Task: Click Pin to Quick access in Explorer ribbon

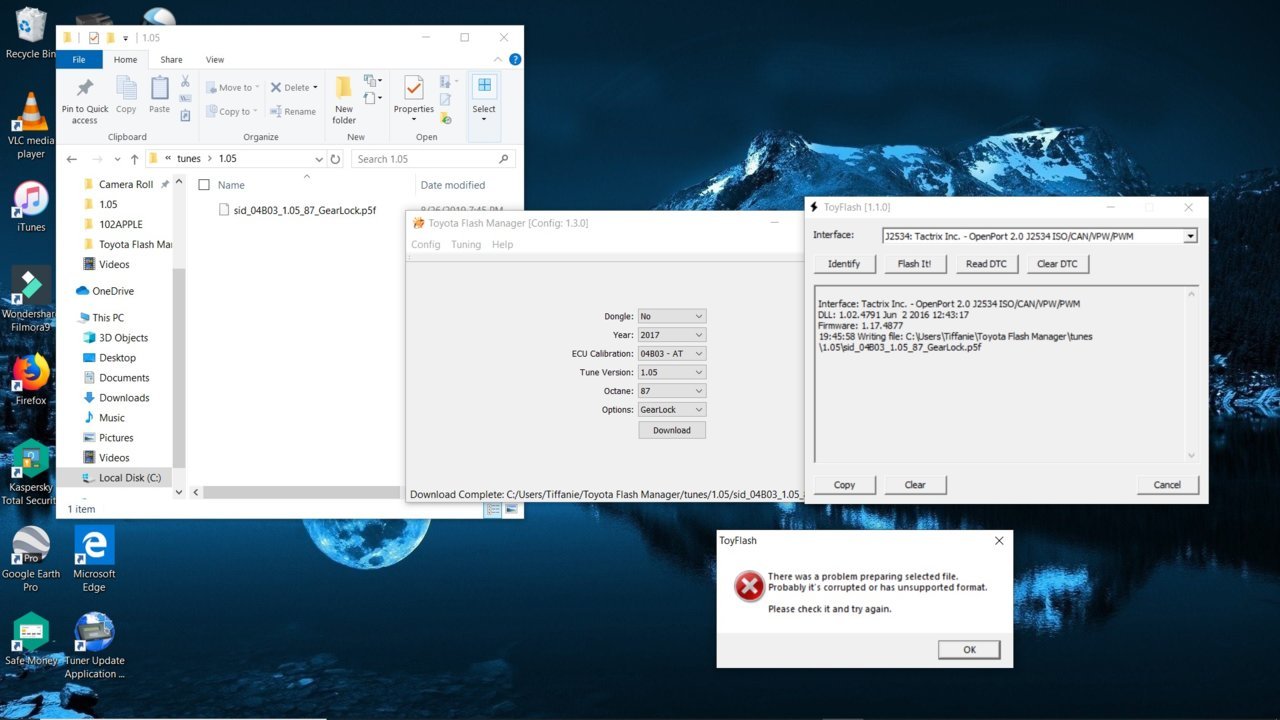Action: 85,100
